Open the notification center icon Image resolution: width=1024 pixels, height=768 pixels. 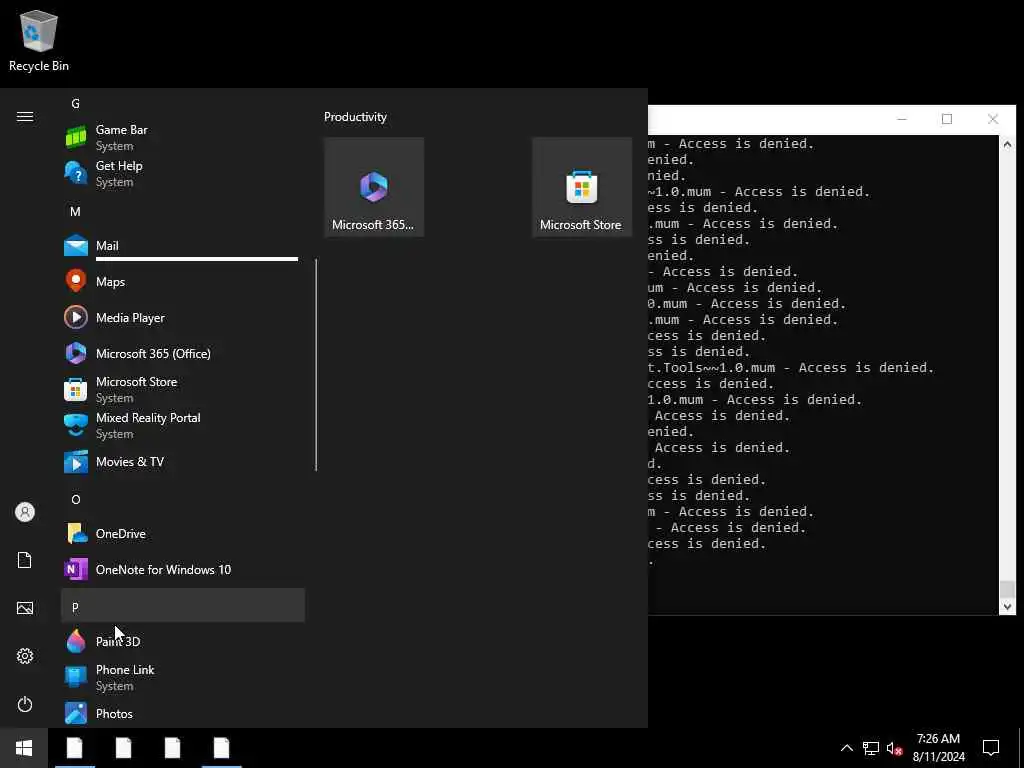[x=991, y=748]
